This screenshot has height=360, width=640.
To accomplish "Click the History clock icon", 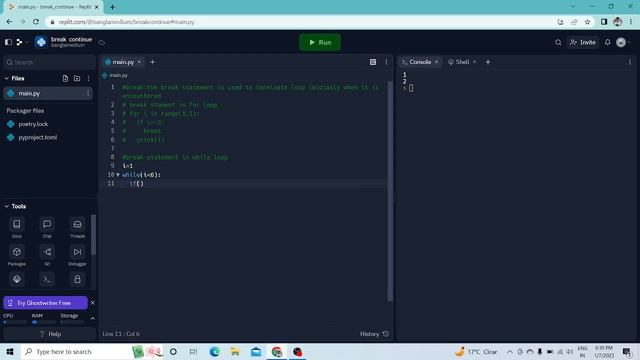I will pos(386,334).
